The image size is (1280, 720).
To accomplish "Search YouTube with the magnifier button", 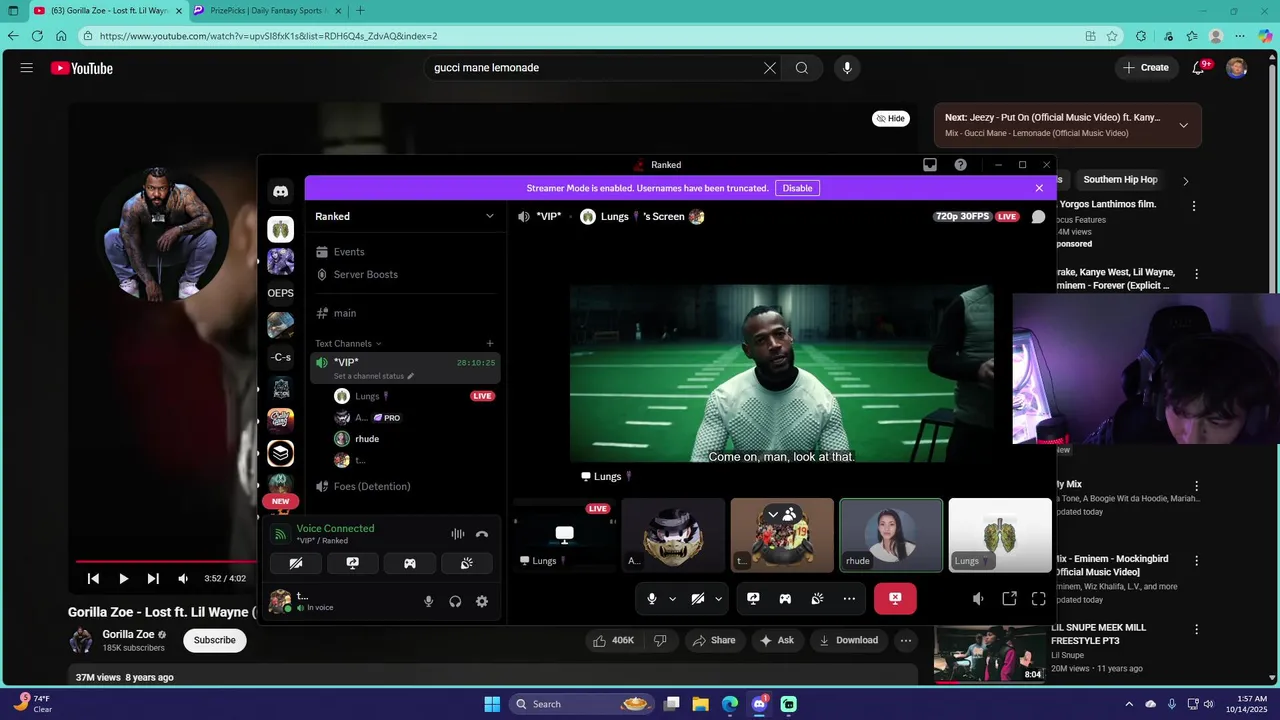I will pos(802,68).
